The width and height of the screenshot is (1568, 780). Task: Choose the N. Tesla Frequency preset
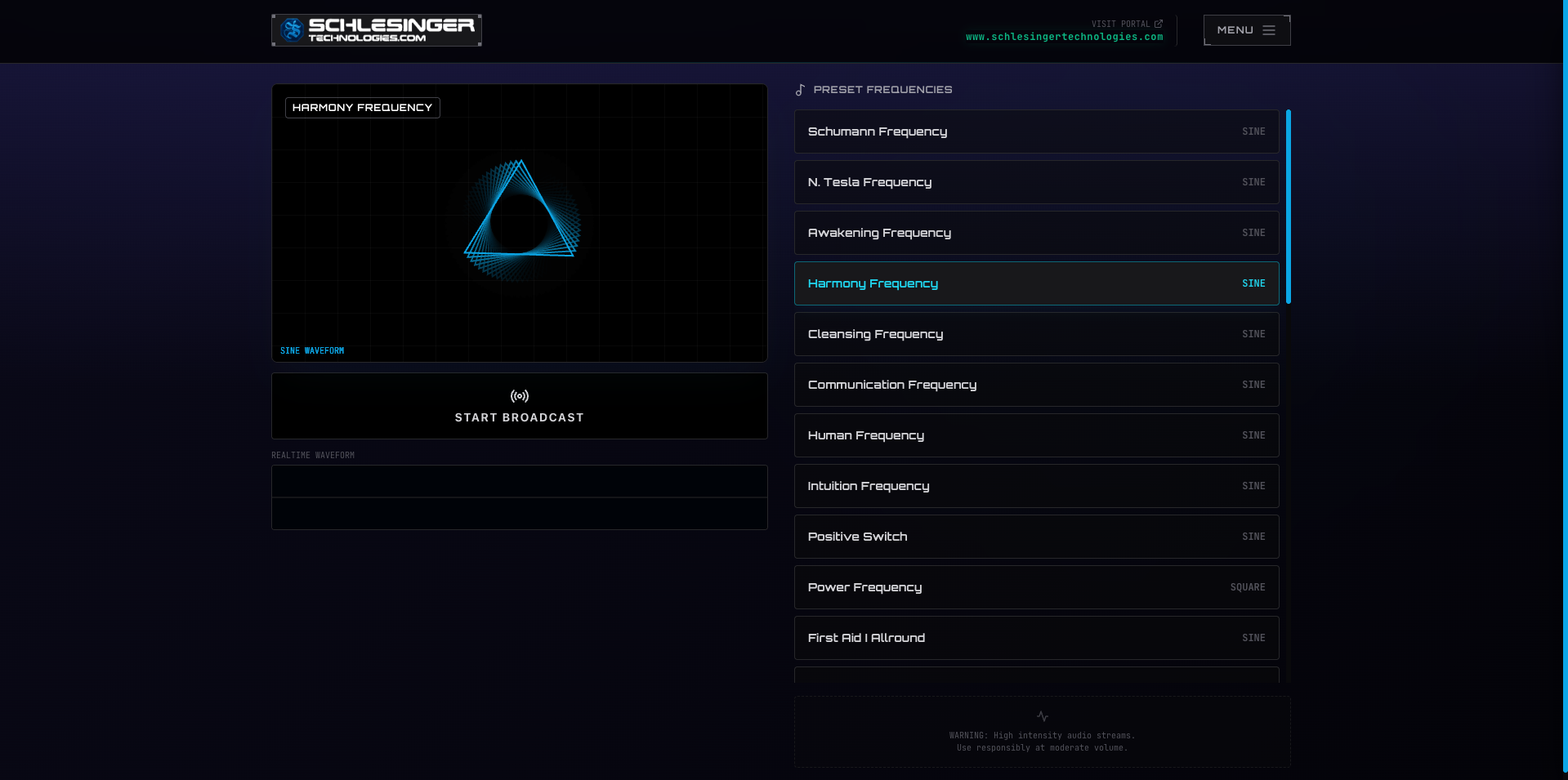pos(1036,182)
